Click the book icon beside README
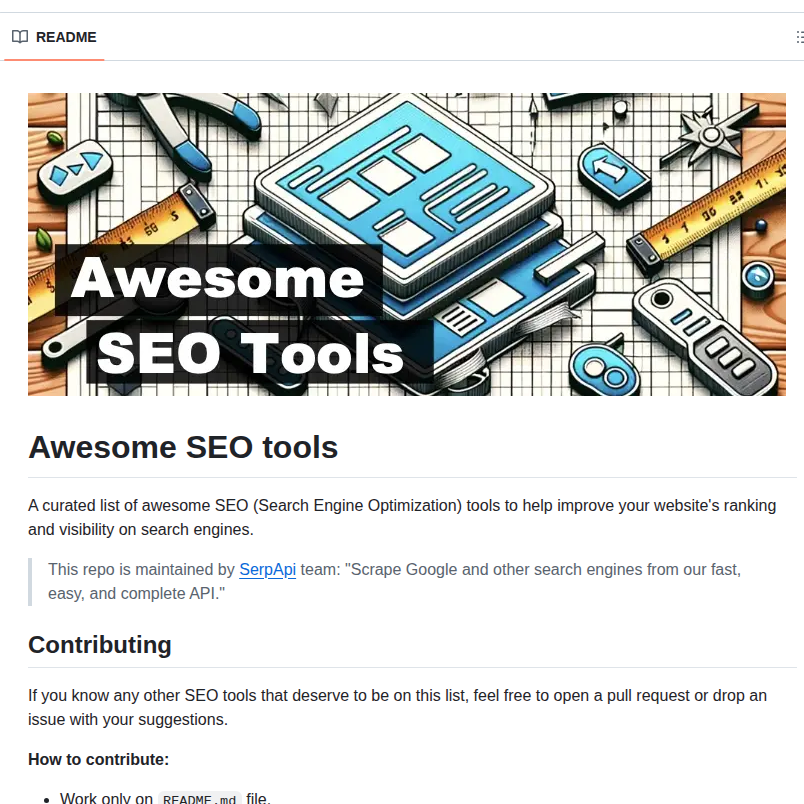This screenshot has height=804, width=804. point(20,36)
